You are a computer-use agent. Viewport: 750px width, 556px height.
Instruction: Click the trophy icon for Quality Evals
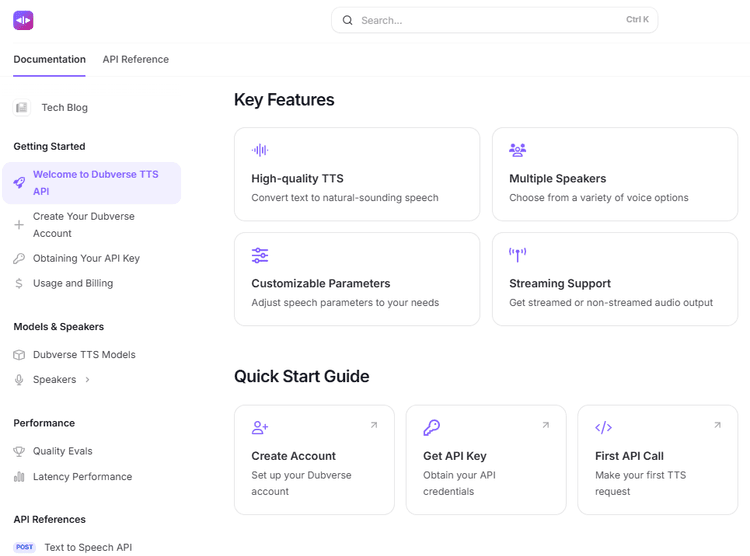pos(19,452)
